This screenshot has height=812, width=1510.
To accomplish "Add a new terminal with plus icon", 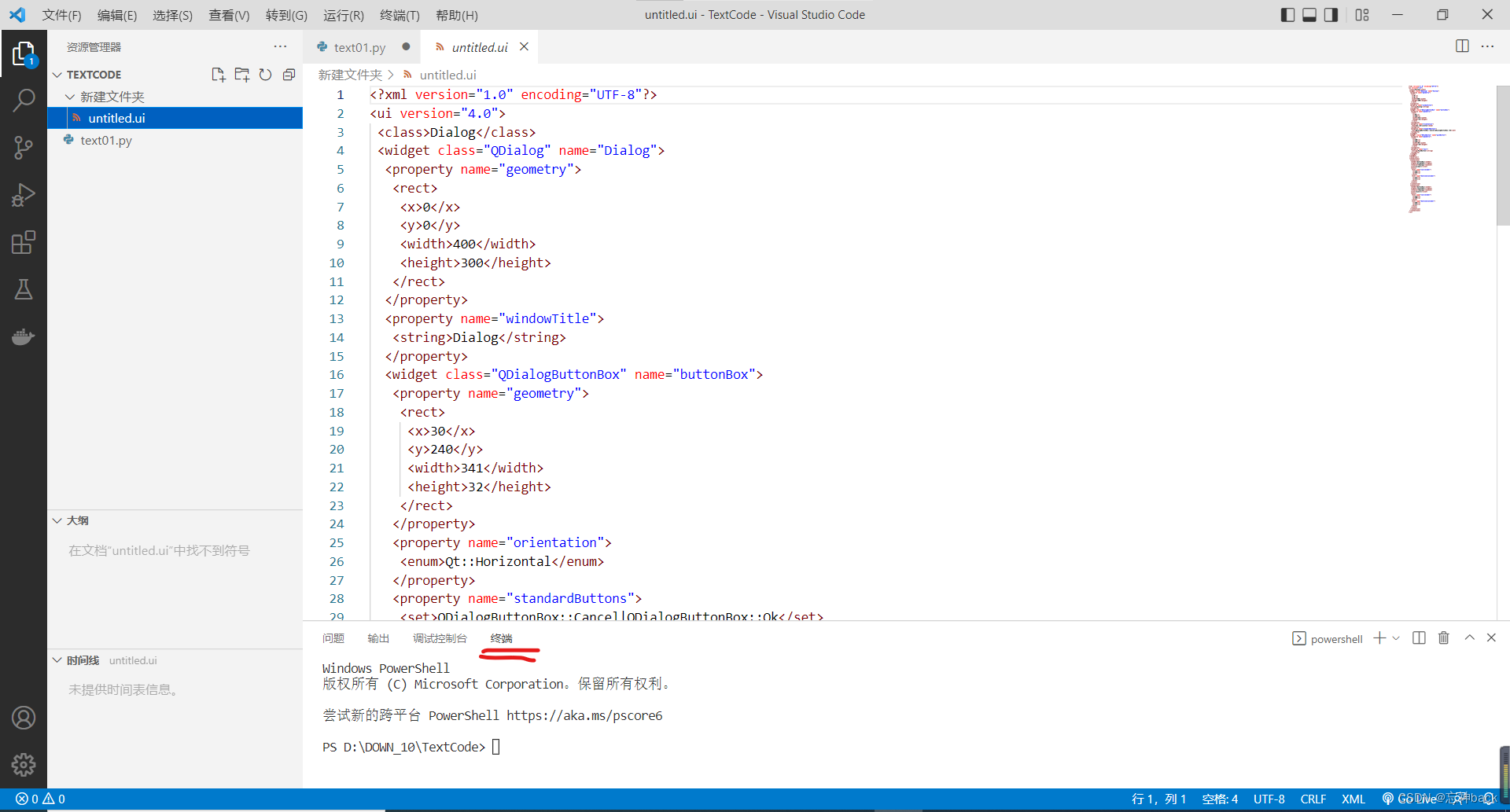I will pyautogui.click(x=1379, y=638).
